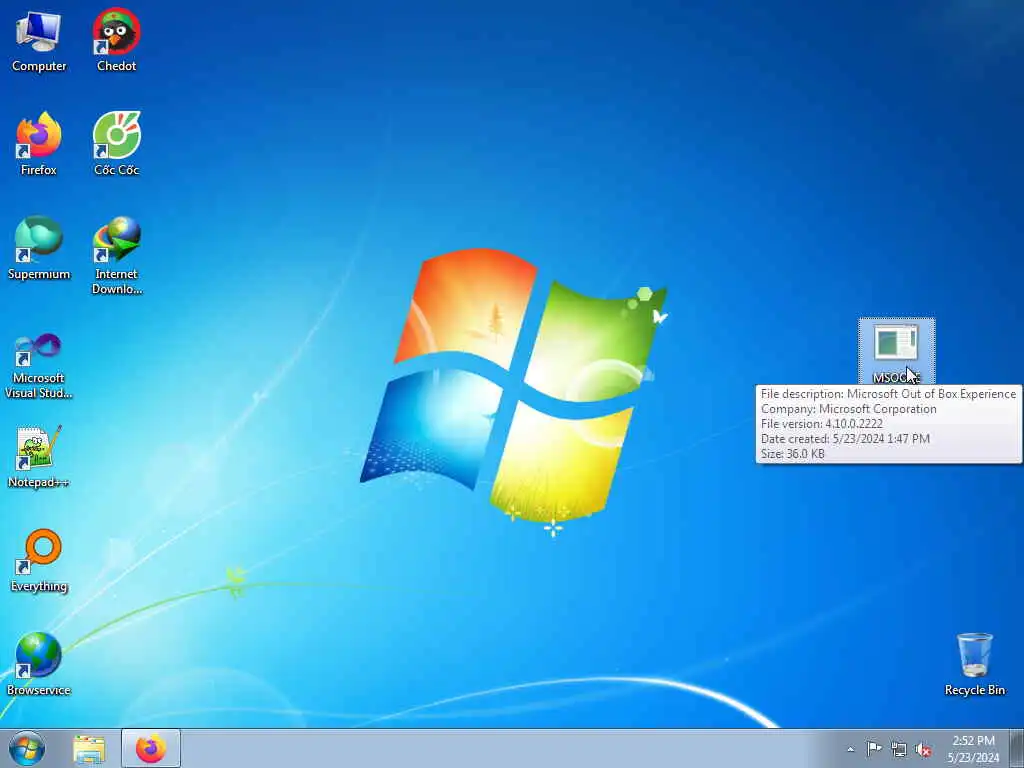
Task: Open the Action Center flag icon
Action: (x=874, y=749)
